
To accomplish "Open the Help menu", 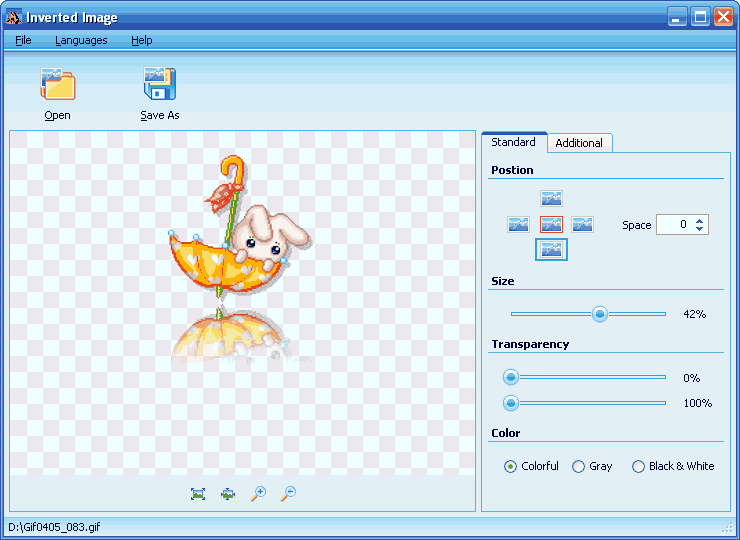I will pyautogui.click(x=142, y=40).
